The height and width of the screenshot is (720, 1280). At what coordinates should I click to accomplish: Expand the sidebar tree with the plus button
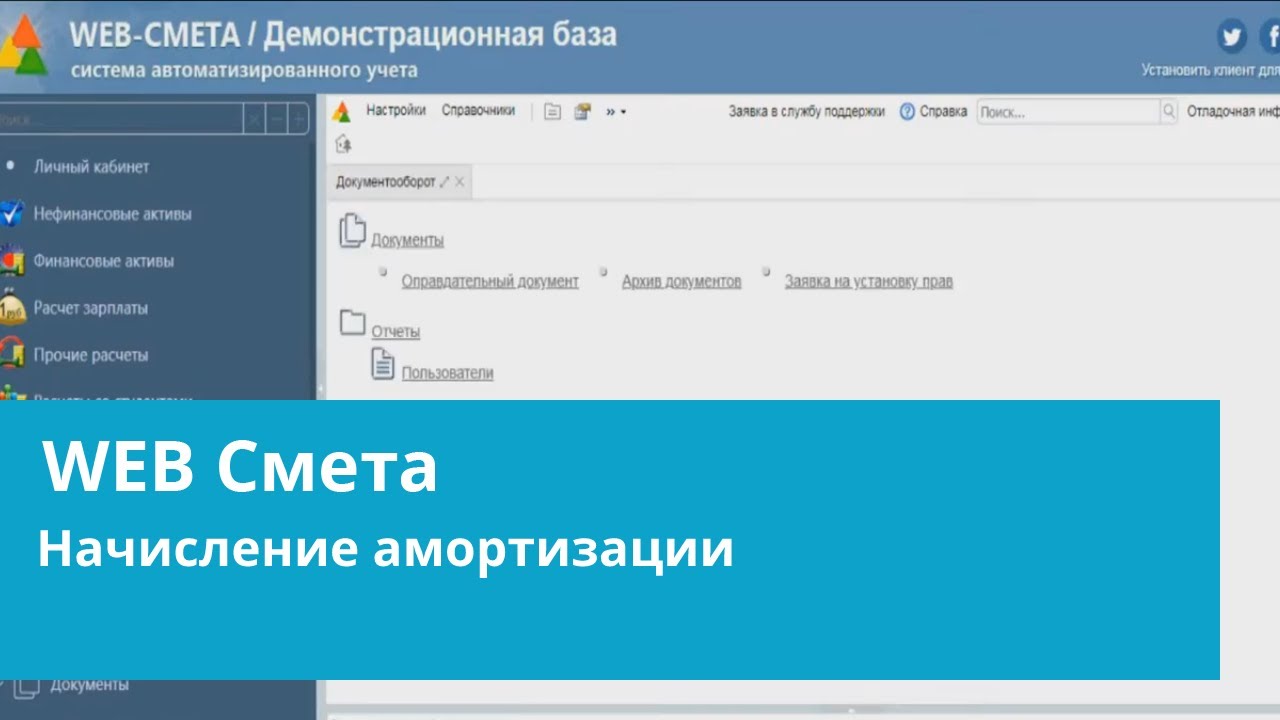coord(298,119)
